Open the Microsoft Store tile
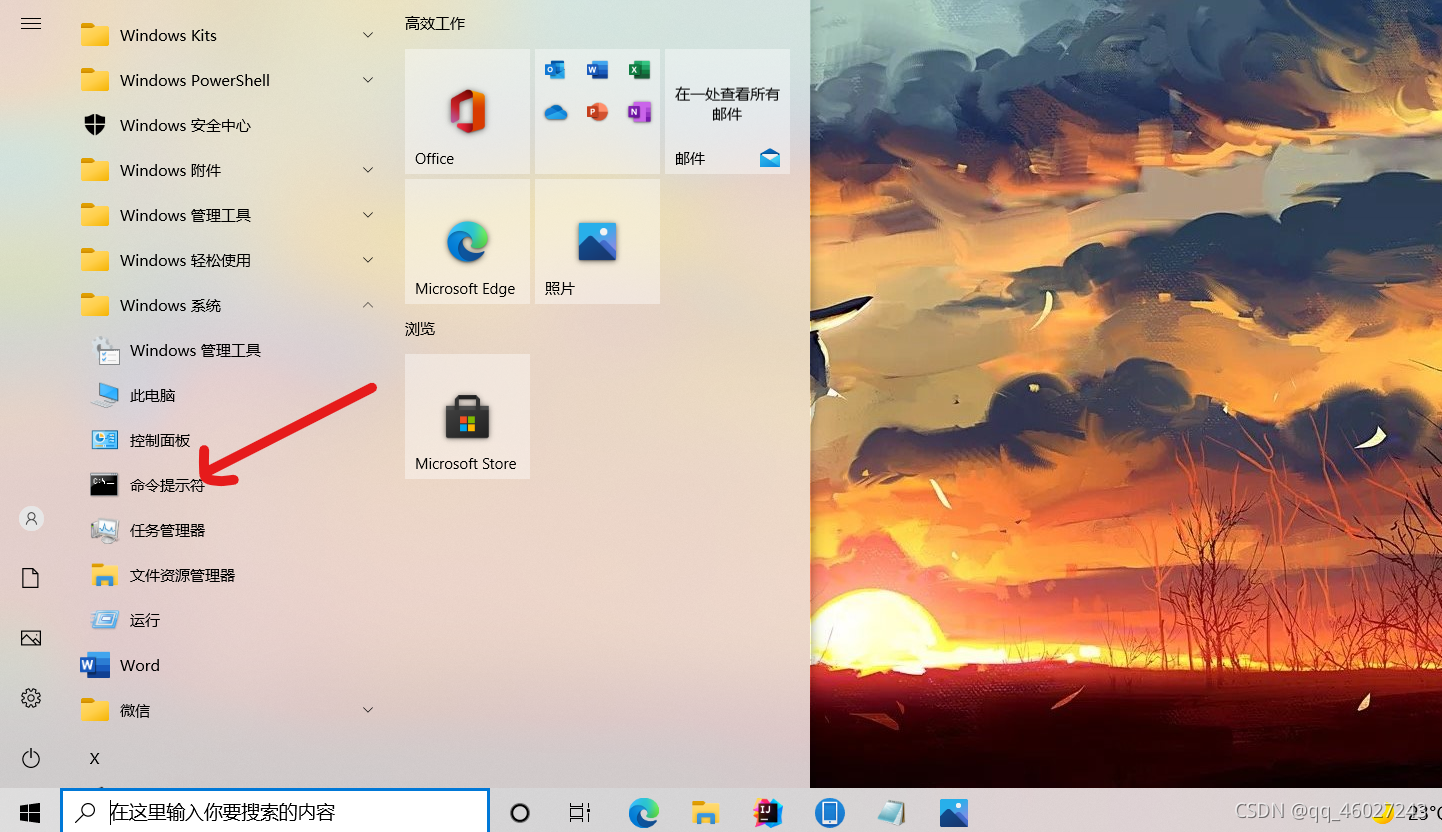The image size is (1442, 832). click(467, 416)
